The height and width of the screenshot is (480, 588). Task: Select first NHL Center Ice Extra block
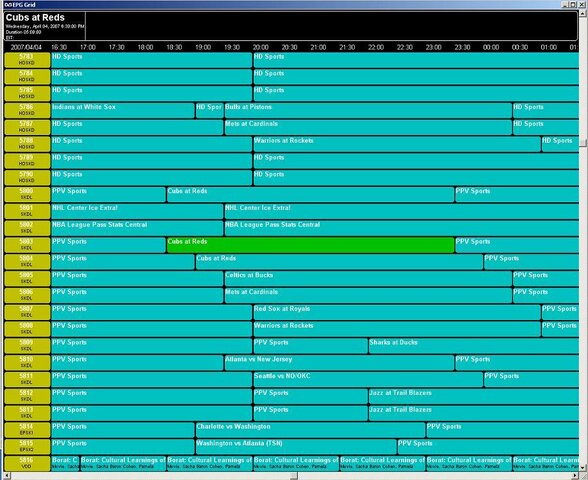tap(137, 212)
